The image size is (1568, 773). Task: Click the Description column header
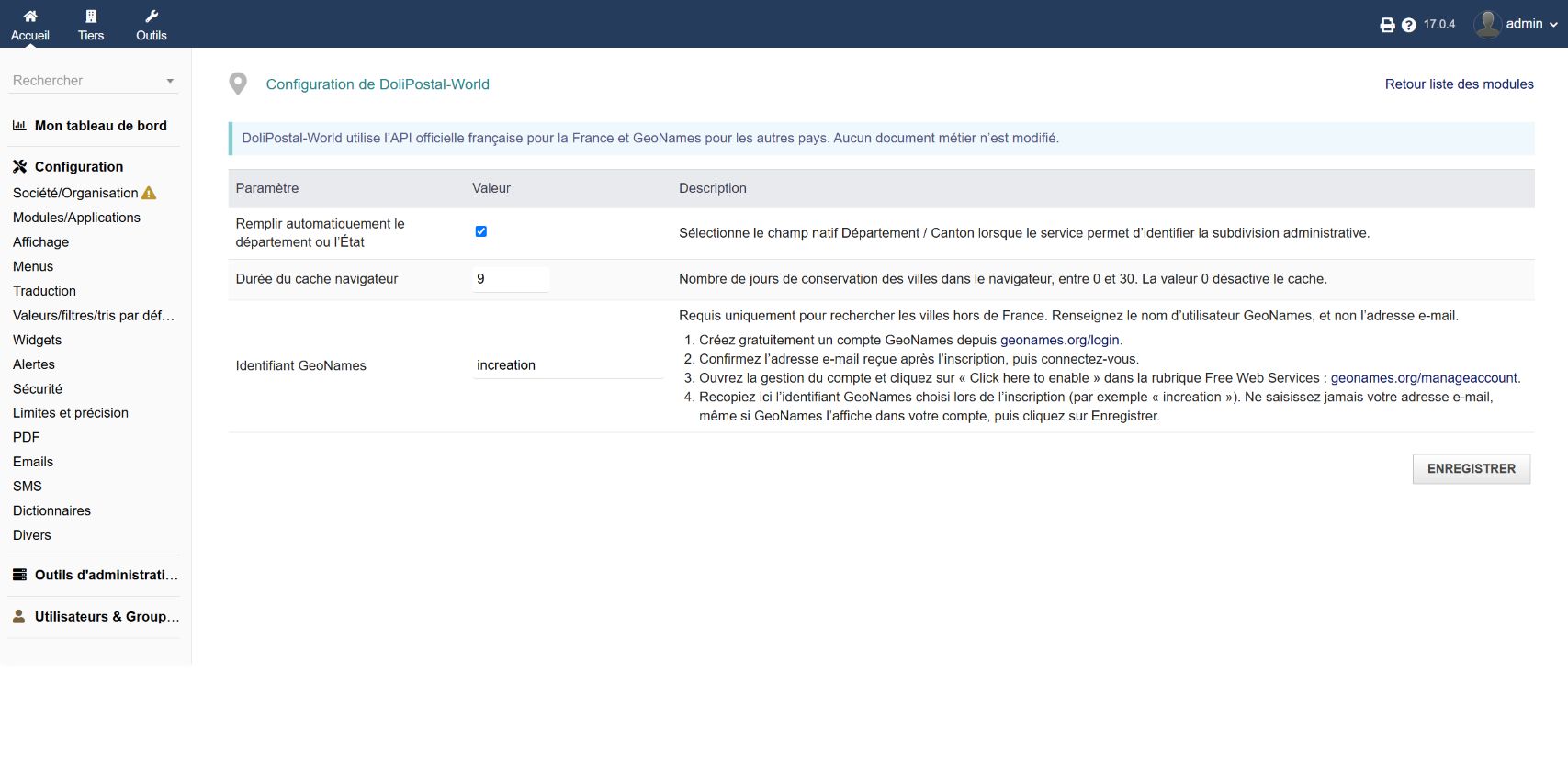click(x=713, y=188)
